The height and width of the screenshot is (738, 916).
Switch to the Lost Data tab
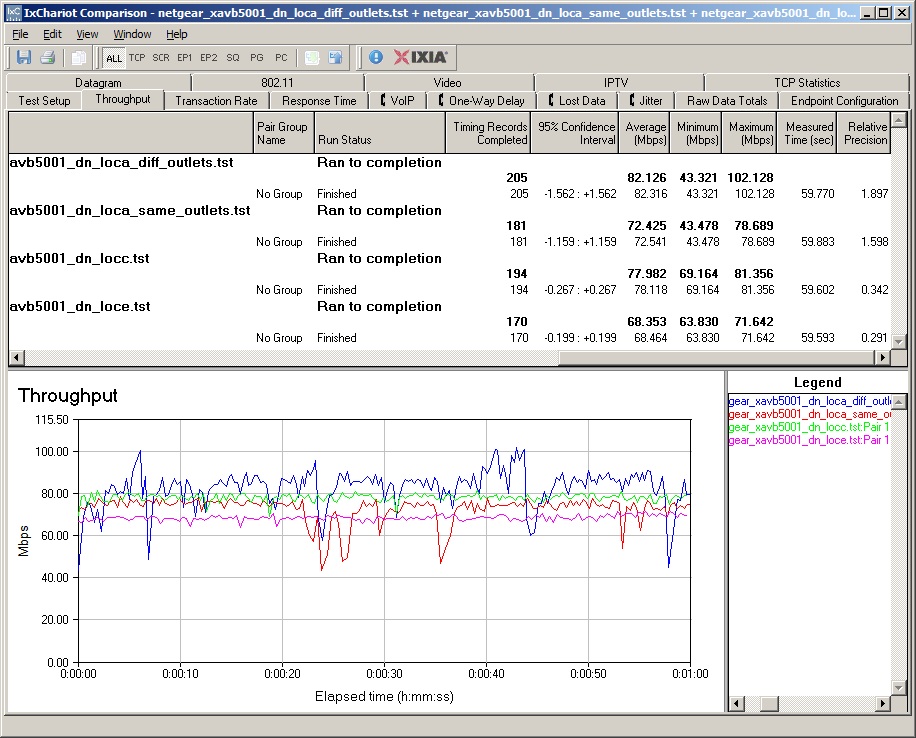(x=577, y=101)
